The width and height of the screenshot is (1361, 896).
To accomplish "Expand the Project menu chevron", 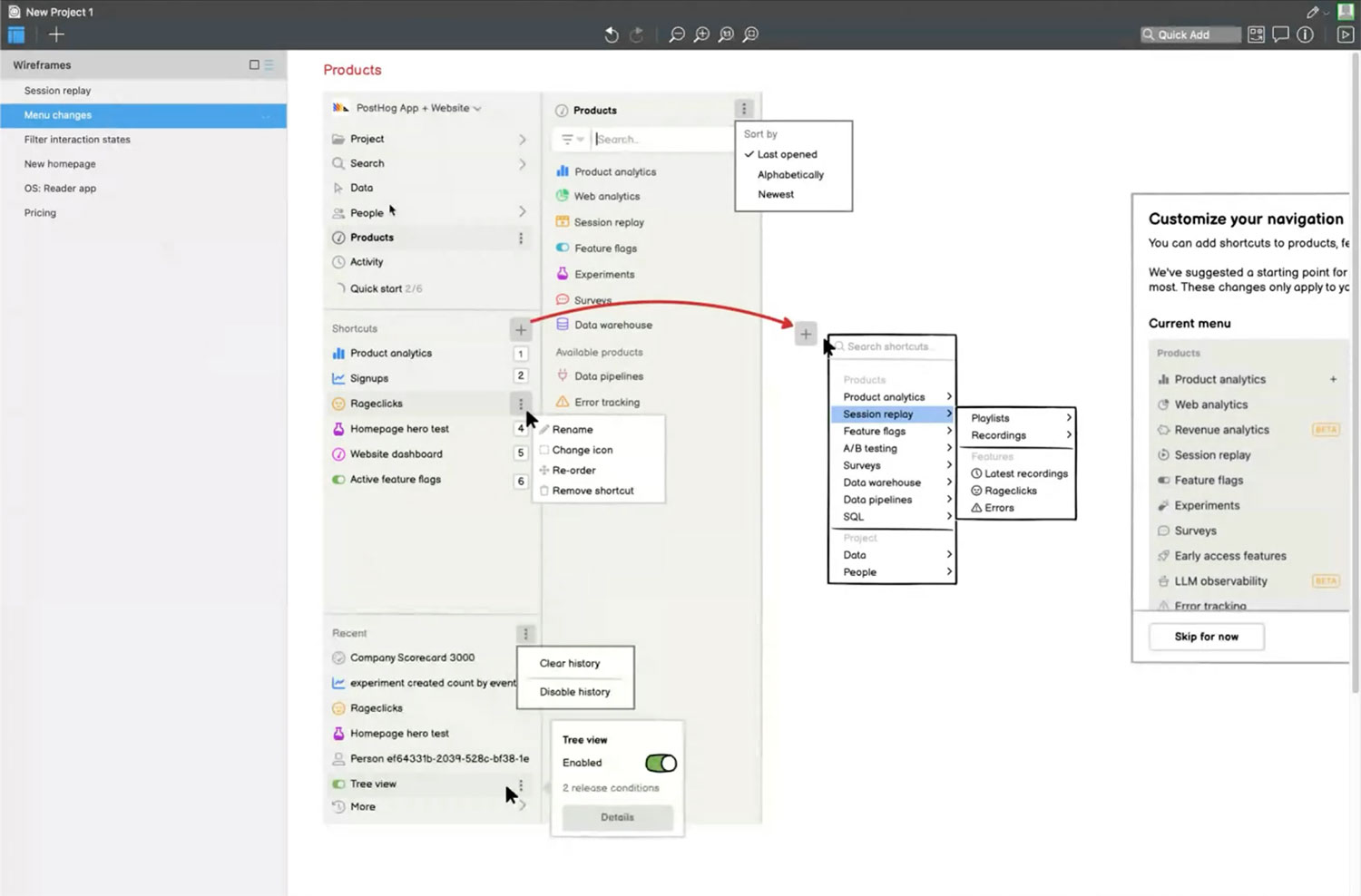I will pos(522,139).
